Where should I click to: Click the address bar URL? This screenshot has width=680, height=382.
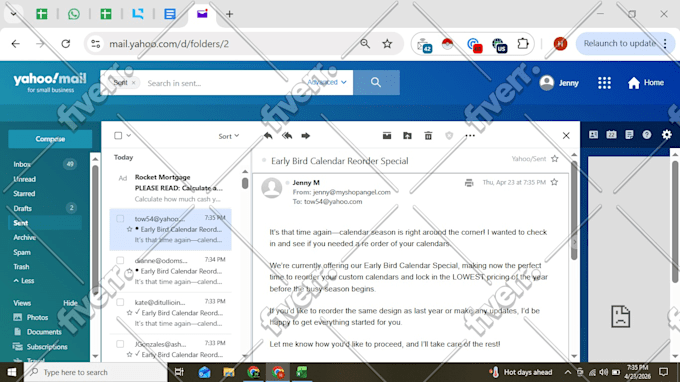click(169, 44)
